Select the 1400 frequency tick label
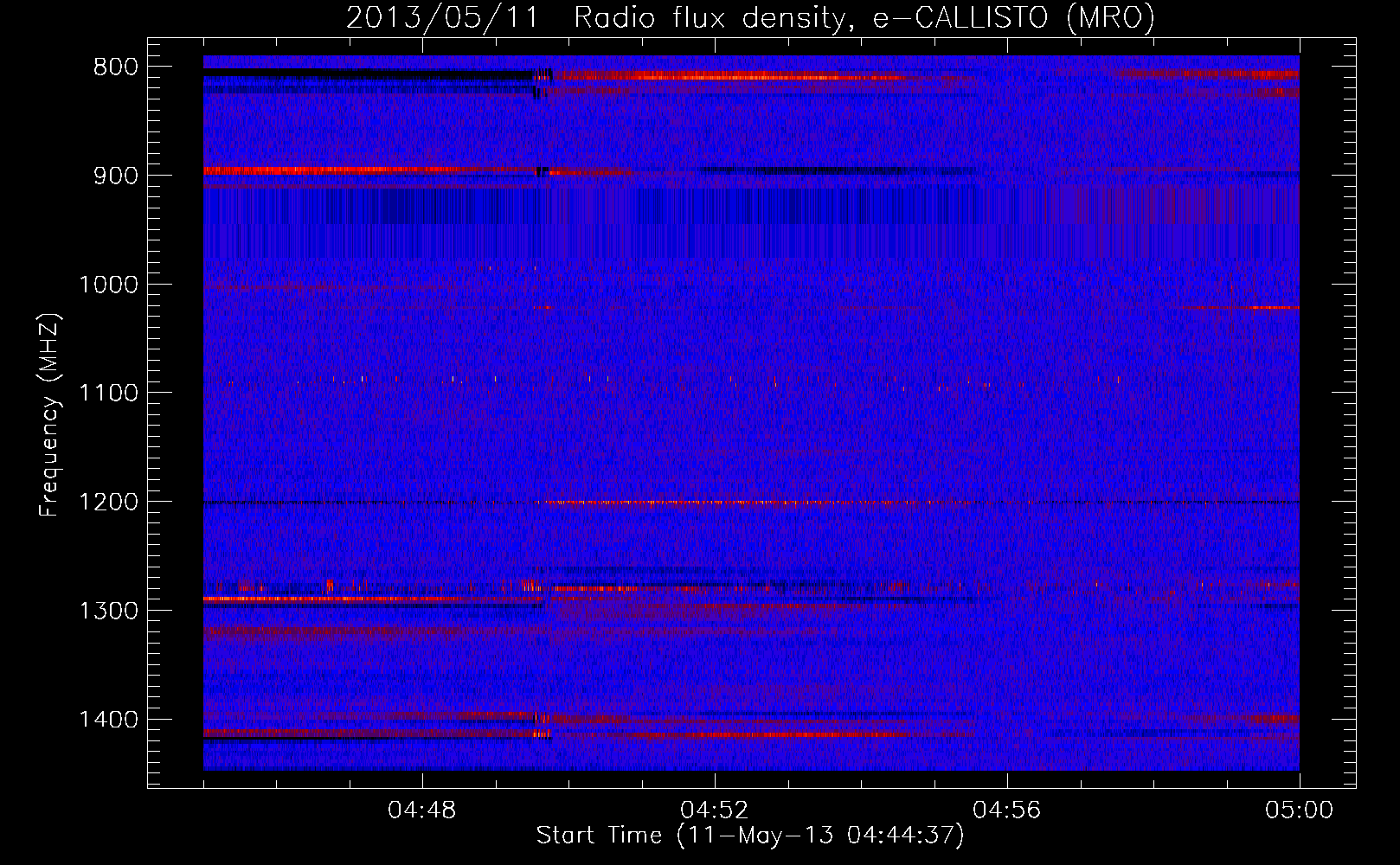Image resolution: width=1400 pixels, height=865 pixels. coord(108,720)
